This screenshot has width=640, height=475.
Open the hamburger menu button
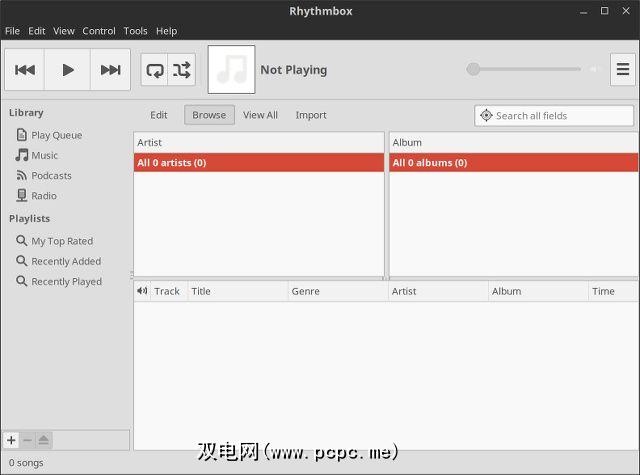(622, 70)
